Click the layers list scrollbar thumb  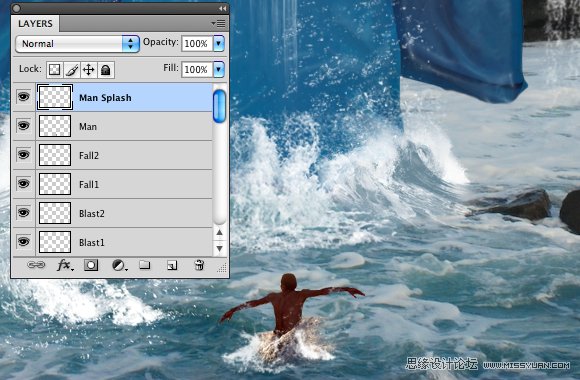tap(219, 106)
